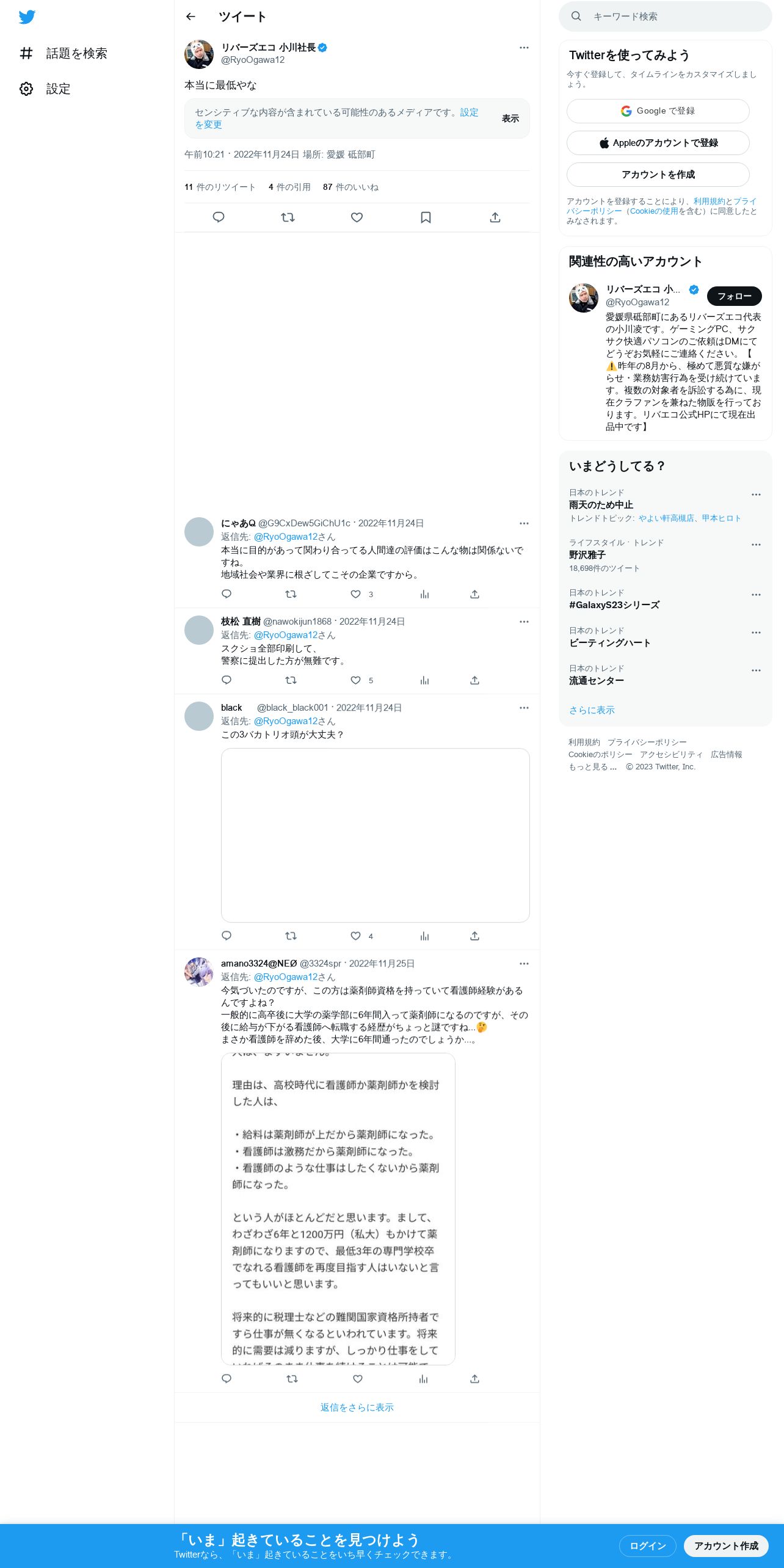Open the settings gear in sidebar
The image size is (784, 1568).
pyautogui.click(x=26, y=89)
